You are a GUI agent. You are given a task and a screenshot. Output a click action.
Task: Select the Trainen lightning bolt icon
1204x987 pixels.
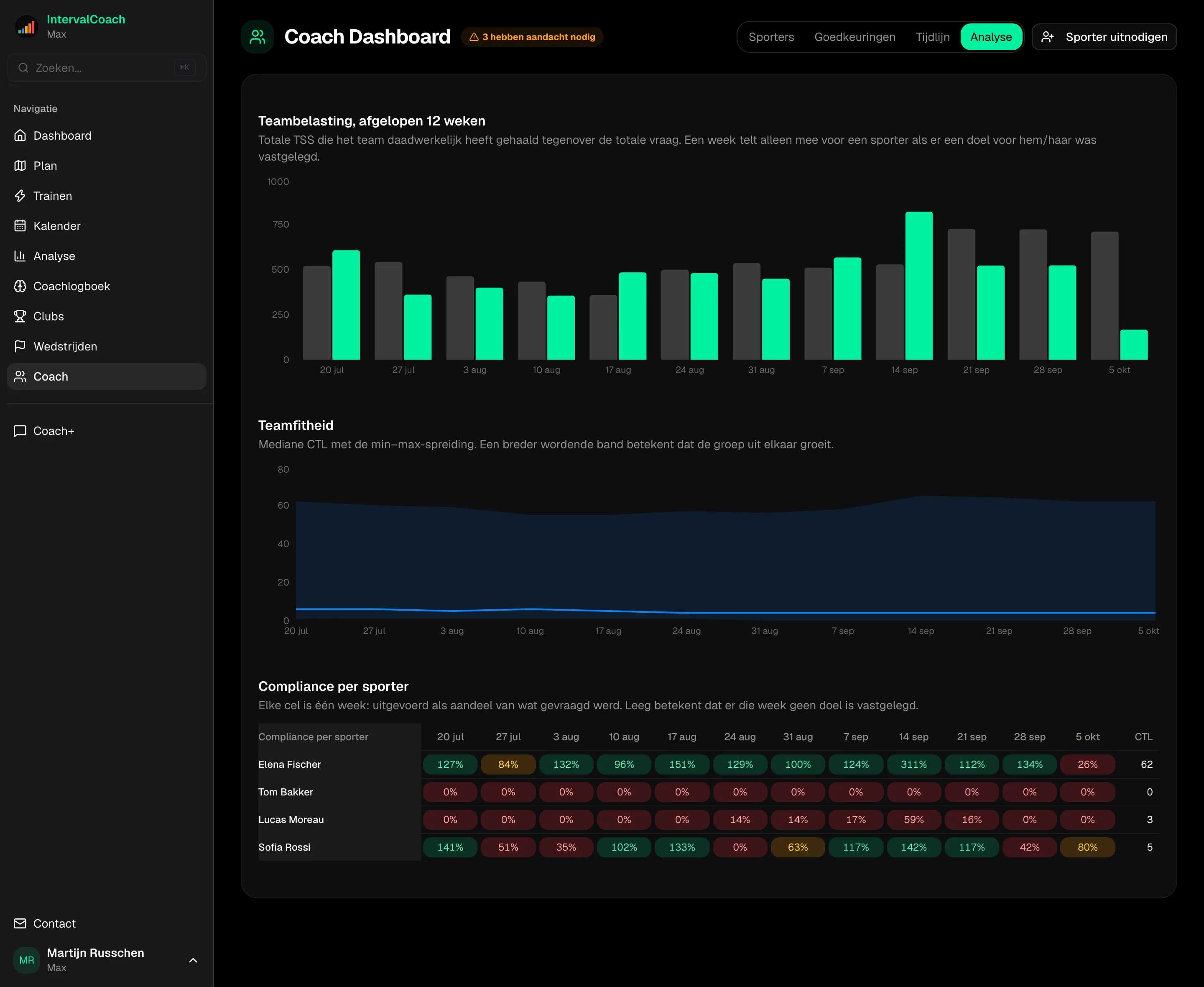coord(20,196)
